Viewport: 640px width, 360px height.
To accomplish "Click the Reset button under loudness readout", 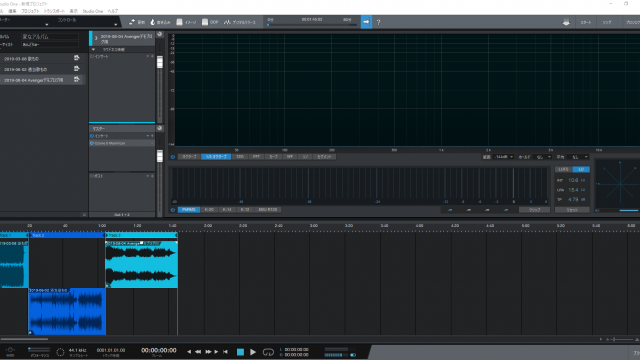I will coord(572,210).
